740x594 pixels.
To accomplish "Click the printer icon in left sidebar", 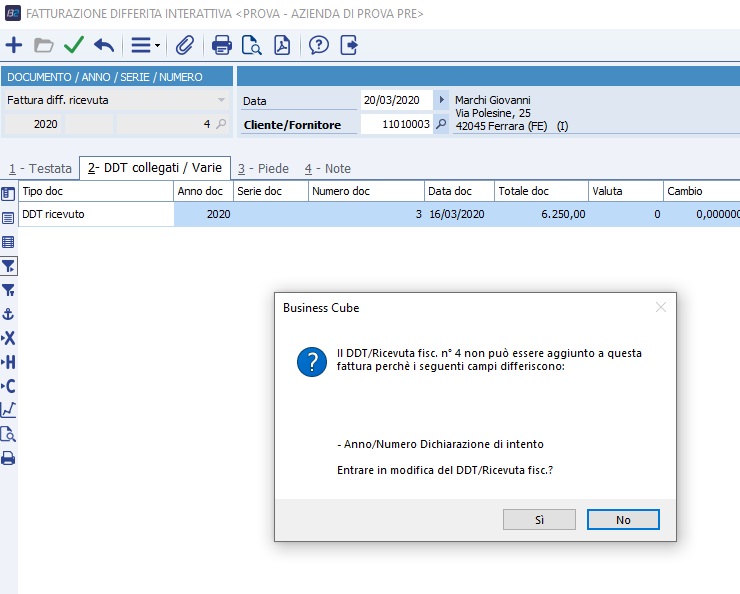I will pos(8,458).
